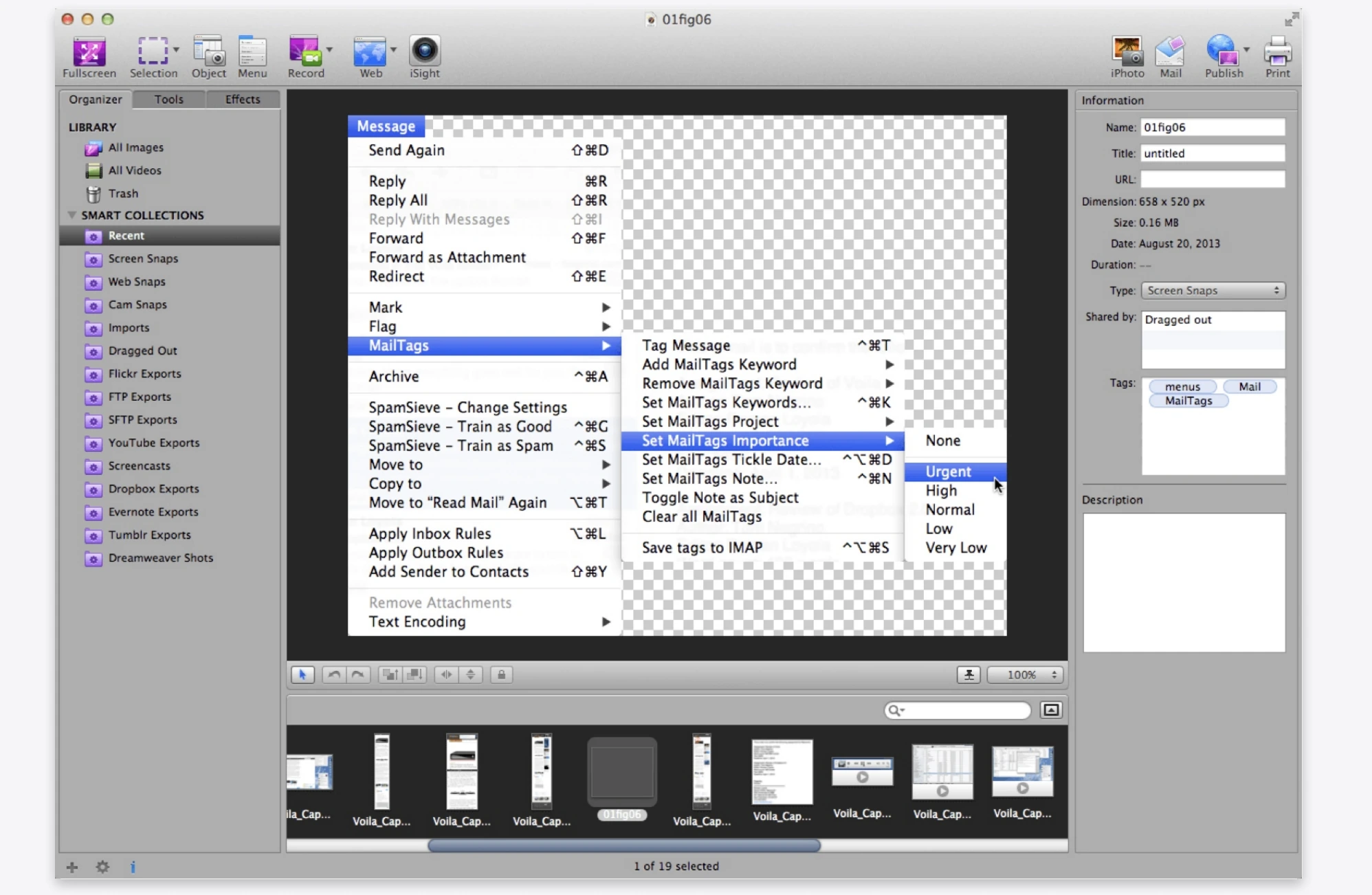Flip the image vertically
Image resolution: width=1372 pixels, height=895 pixels.
471,674
